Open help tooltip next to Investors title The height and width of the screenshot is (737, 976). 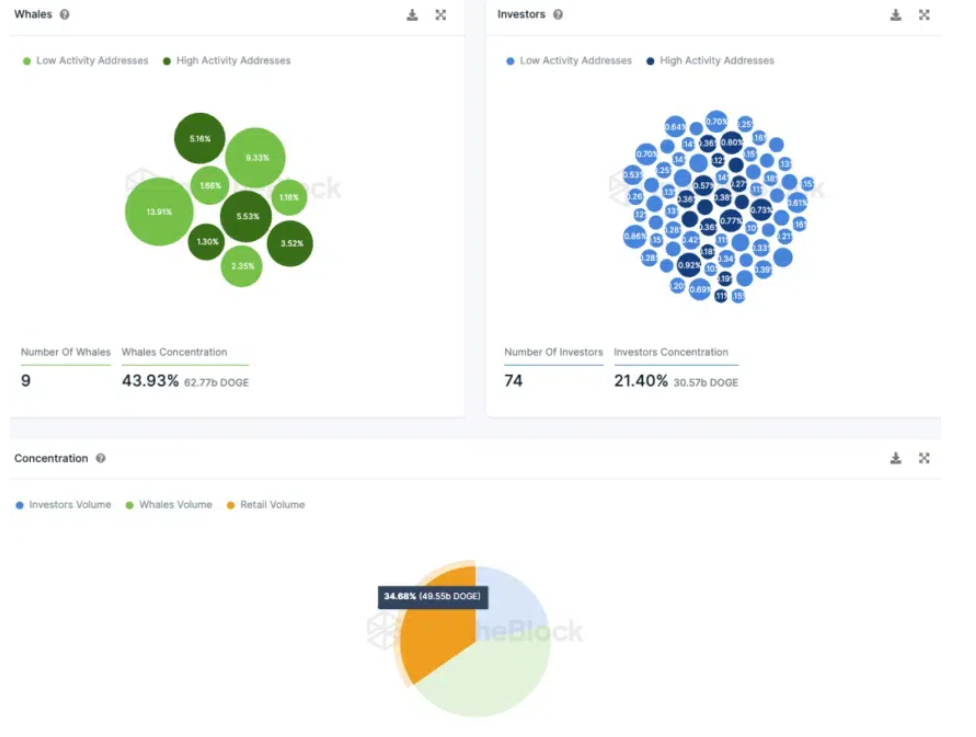[x=558, y=15]
